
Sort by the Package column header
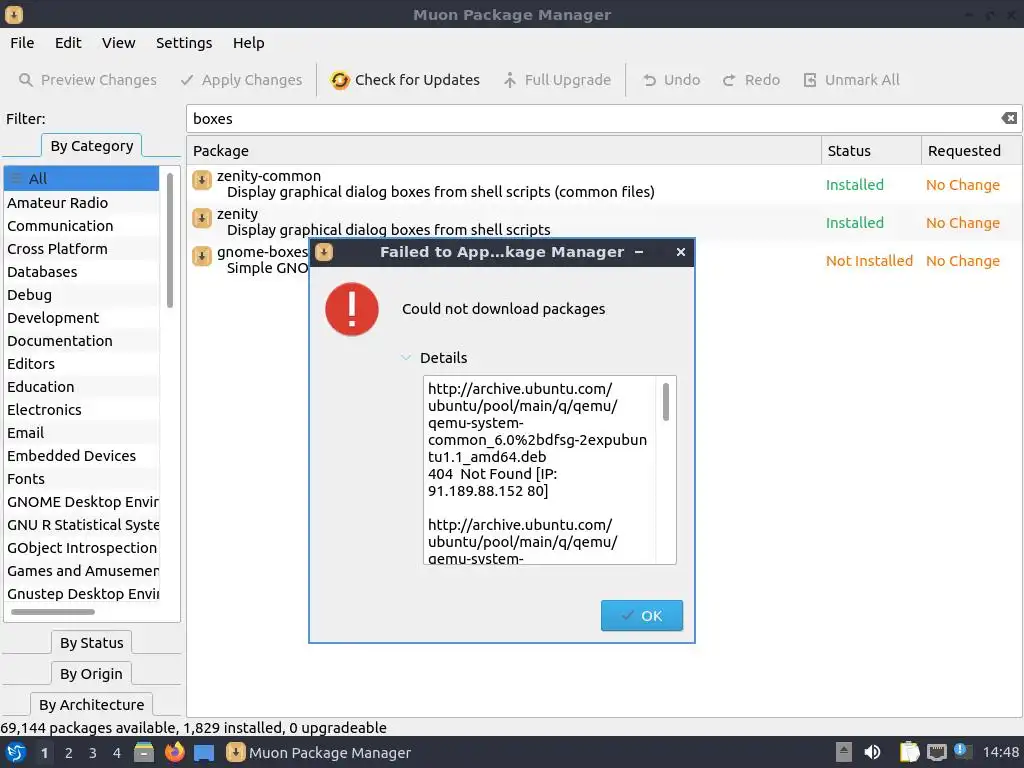point(504,151)
